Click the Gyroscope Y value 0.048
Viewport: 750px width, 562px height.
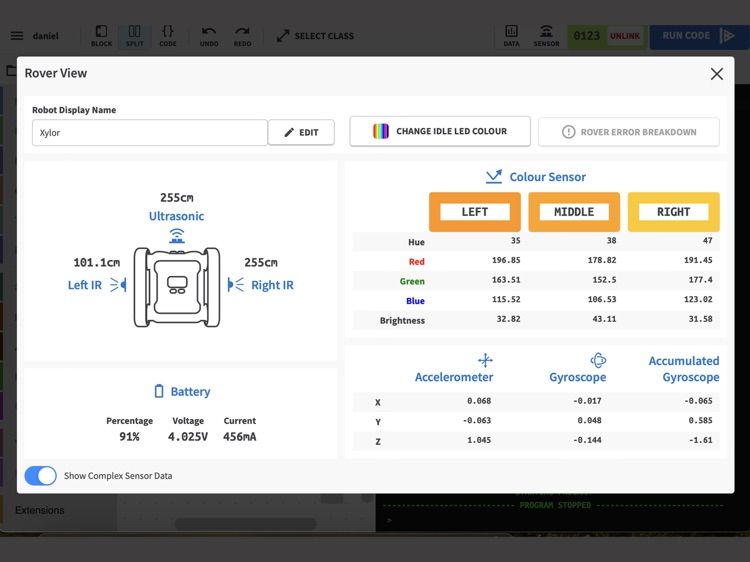point(589,420)
